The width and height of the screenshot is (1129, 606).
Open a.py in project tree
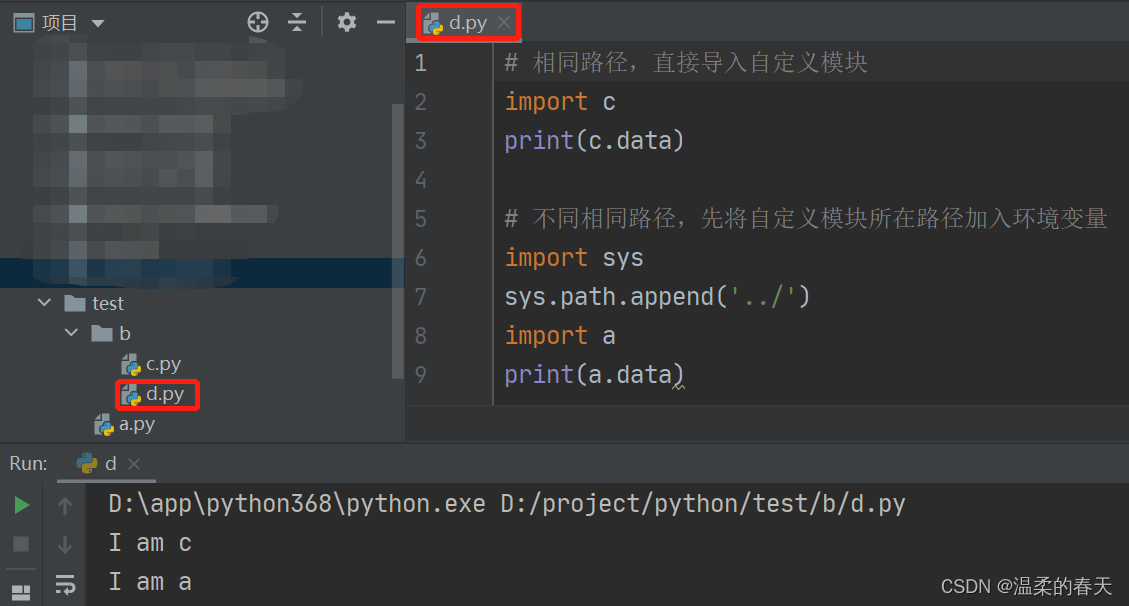(x=137, y=425)
